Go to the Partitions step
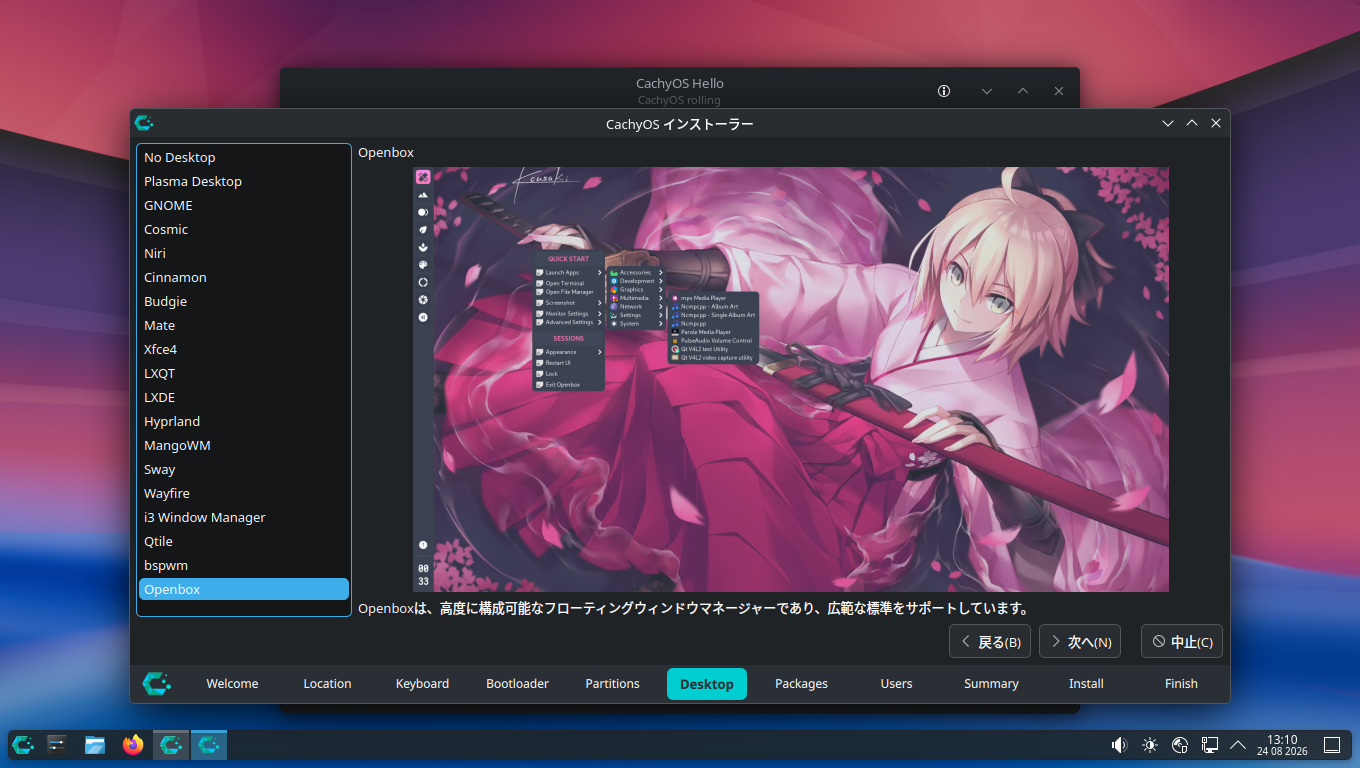The width and height of the screenshot is (1360, 768). (612, 684)
